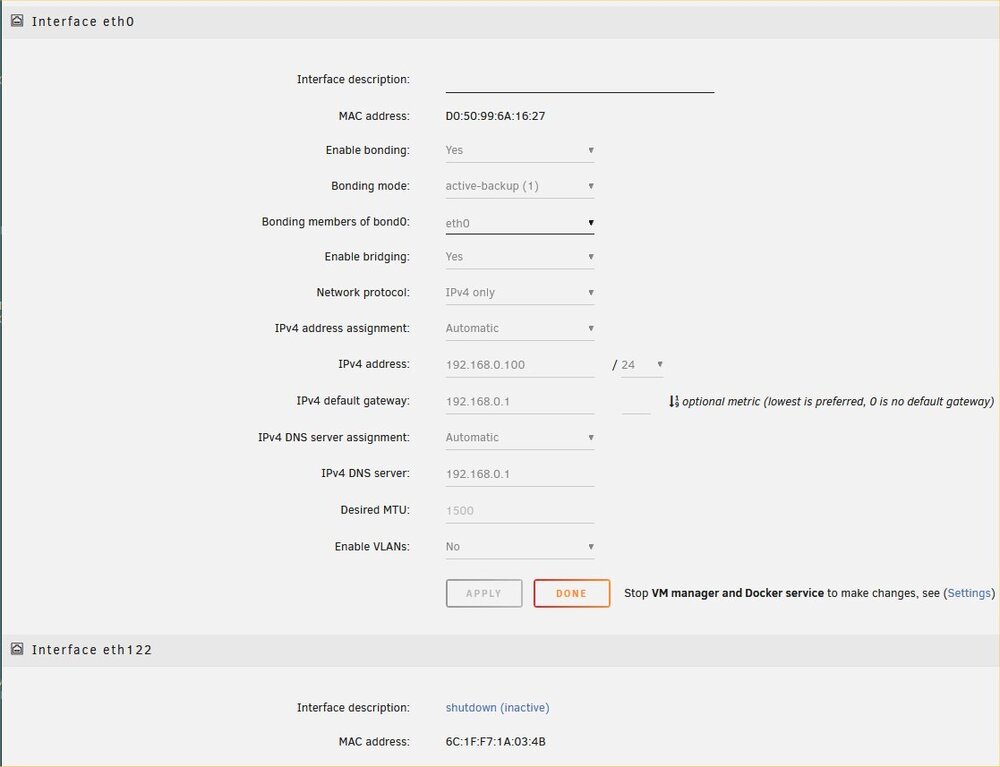Click the Enable bonding label
This screenshot has height=767, width=1000.
pos(368,150)
